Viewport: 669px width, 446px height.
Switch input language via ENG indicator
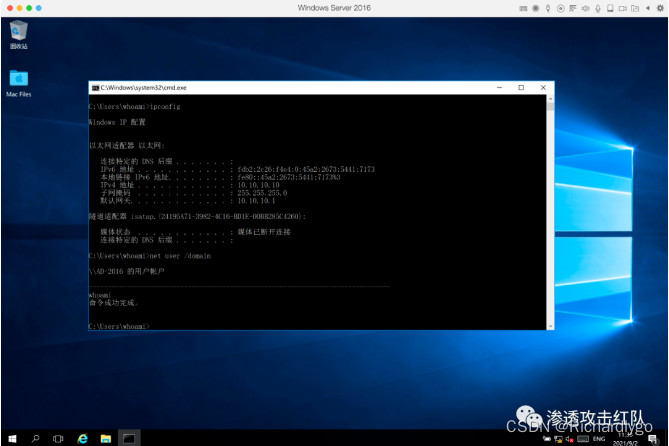(x=599, y=438)
